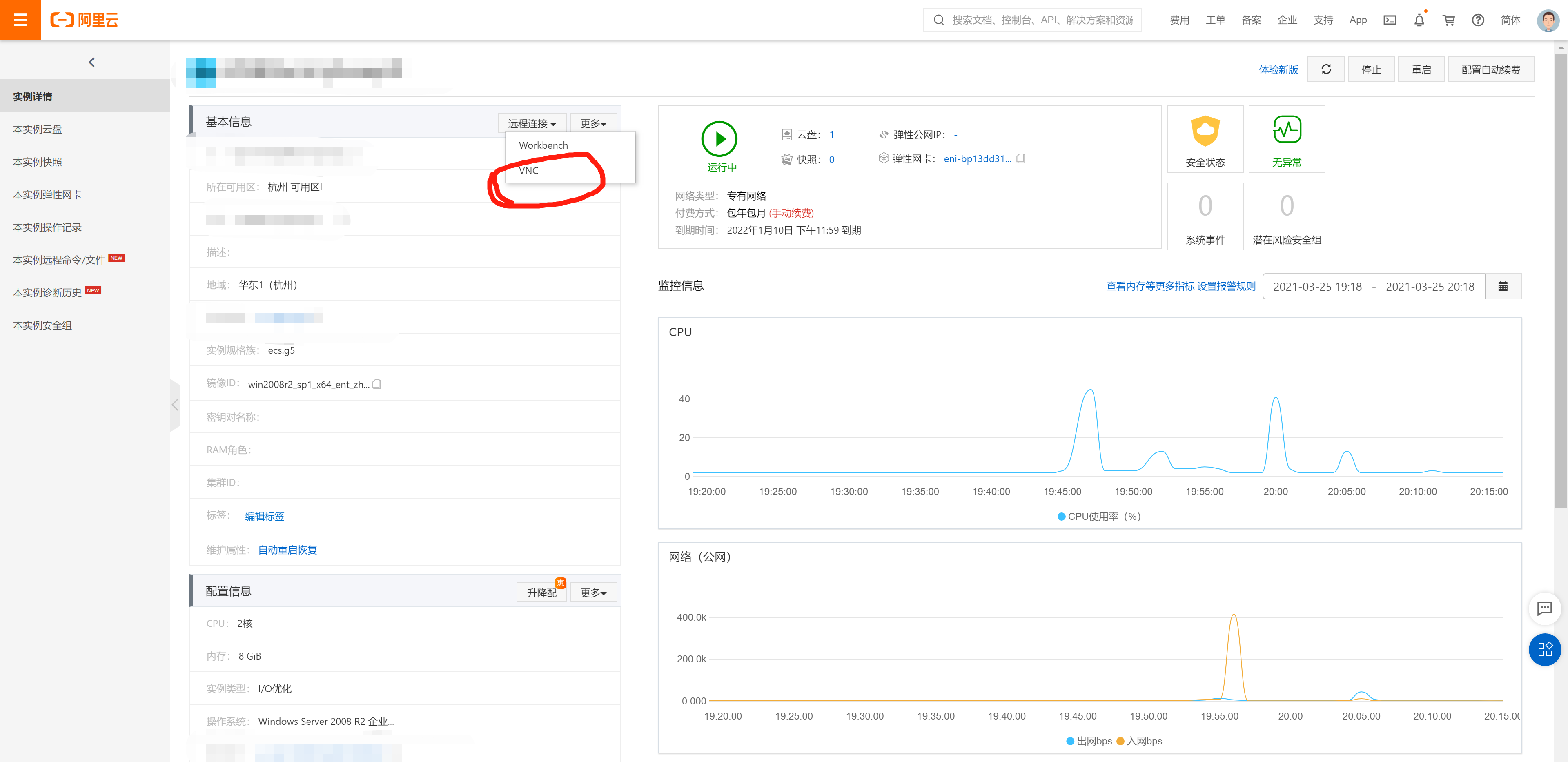Click the 停止 button

pos(1371,69)
